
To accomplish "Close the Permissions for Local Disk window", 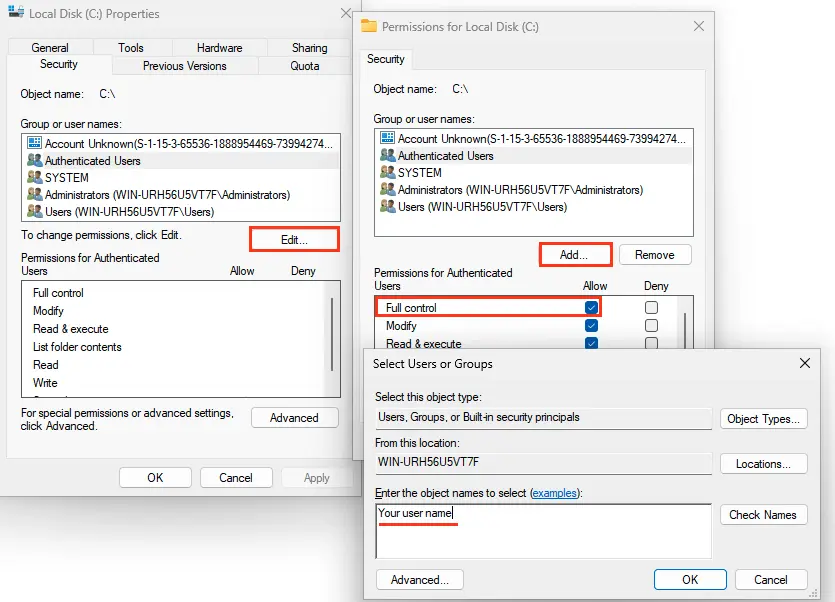I will tap(699, 27).
